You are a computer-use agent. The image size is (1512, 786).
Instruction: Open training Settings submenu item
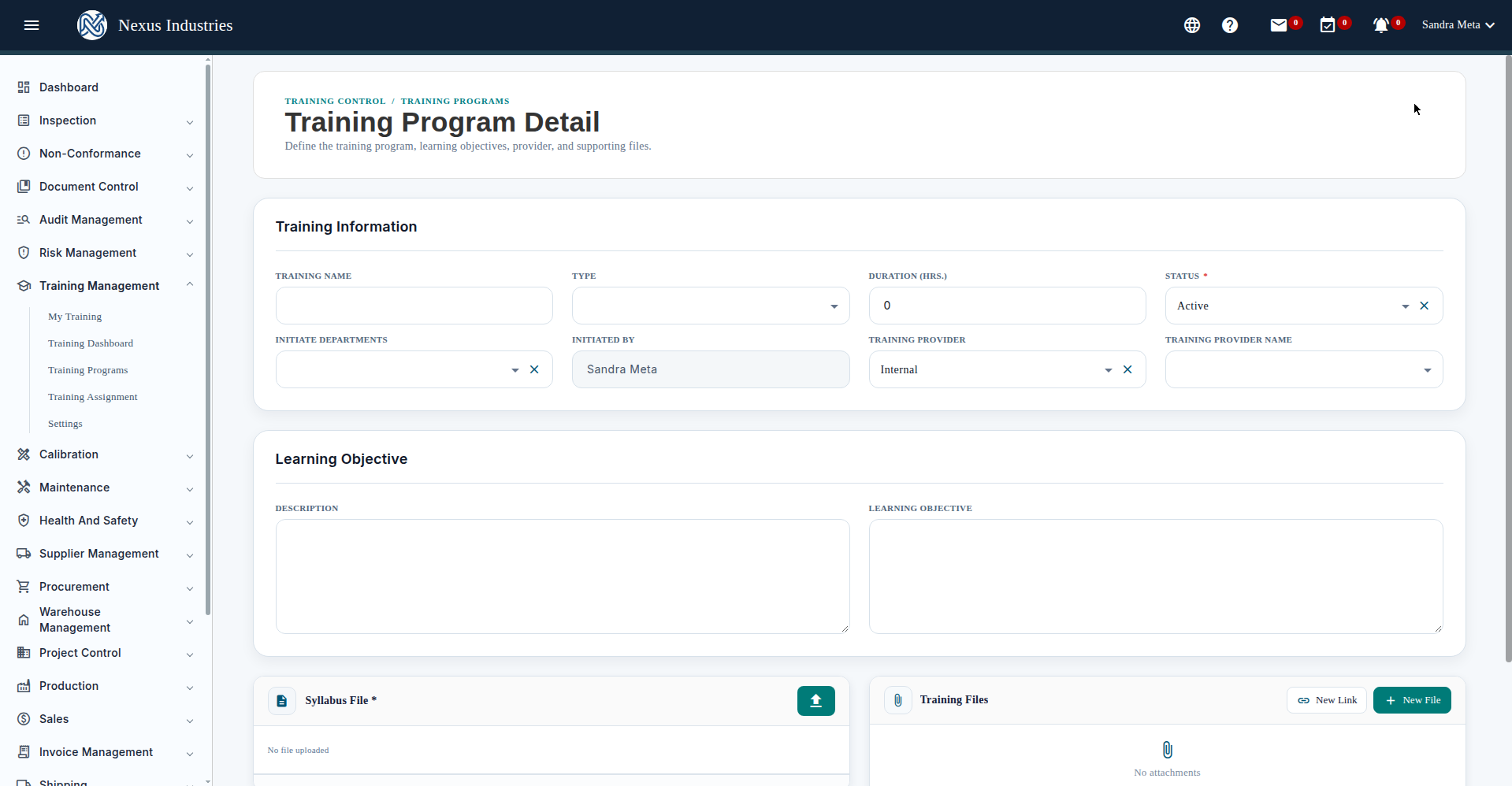click(65, 424)
